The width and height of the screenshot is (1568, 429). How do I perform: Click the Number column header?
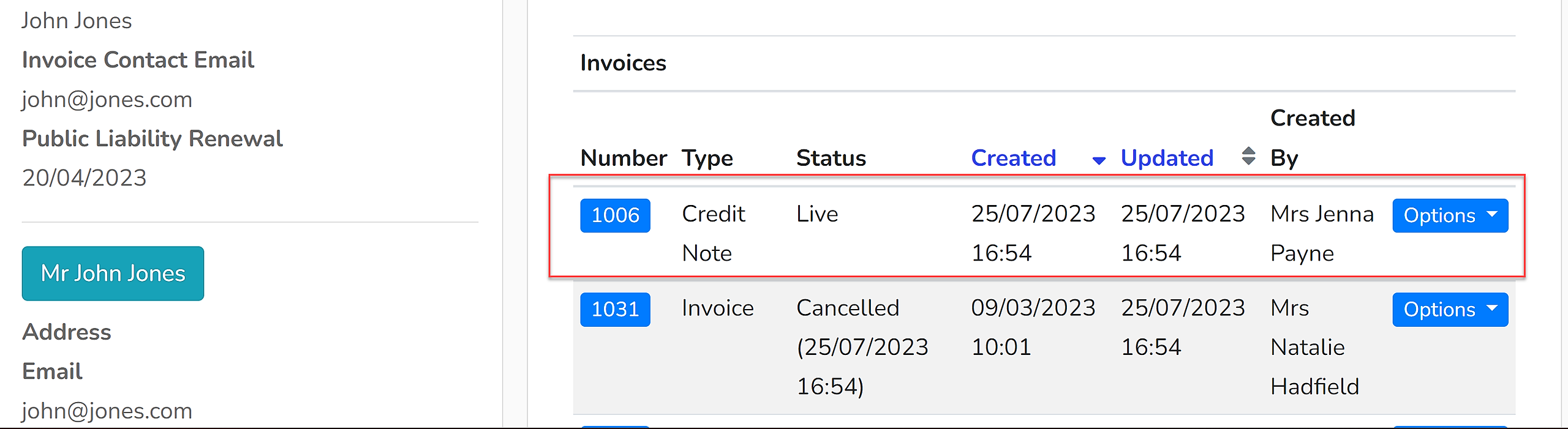tap(624, 158)
